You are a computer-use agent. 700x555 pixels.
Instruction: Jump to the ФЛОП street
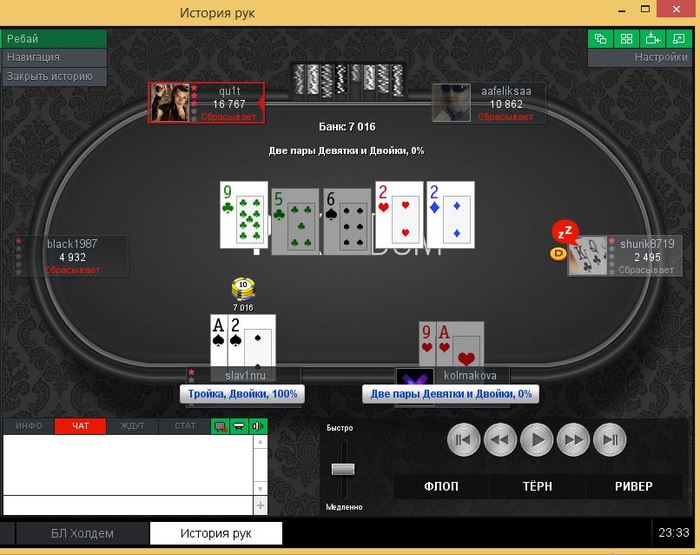click(x=441, y=486)
